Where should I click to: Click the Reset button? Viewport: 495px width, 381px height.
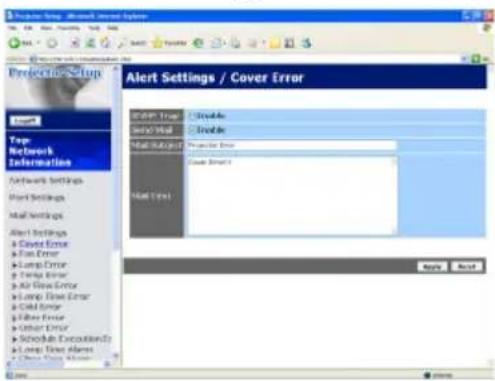(467, 266)
